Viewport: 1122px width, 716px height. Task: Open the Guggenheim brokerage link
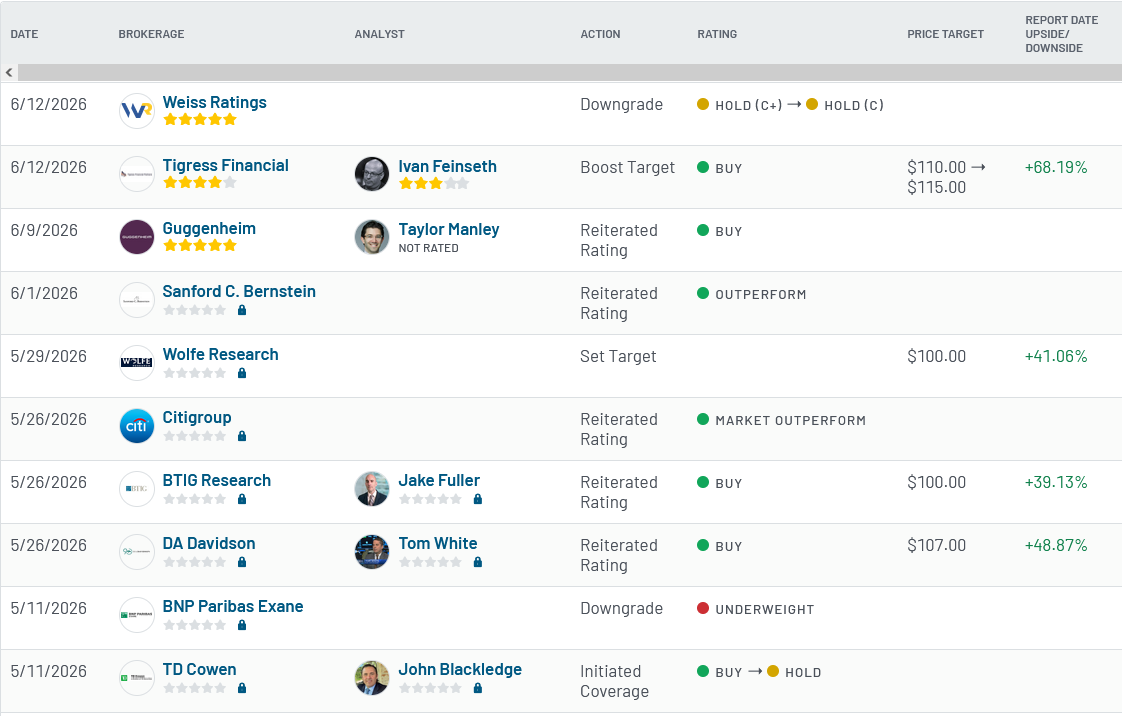[209, 228]
